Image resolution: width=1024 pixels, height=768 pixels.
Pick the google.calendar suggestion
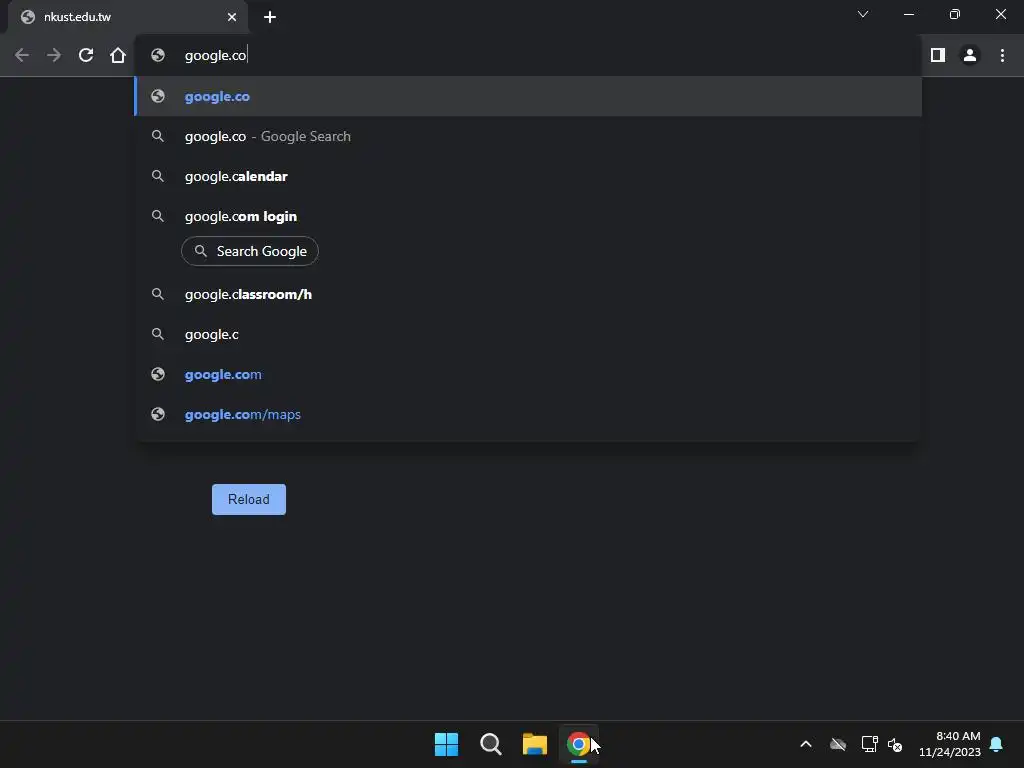coord(528,176)
